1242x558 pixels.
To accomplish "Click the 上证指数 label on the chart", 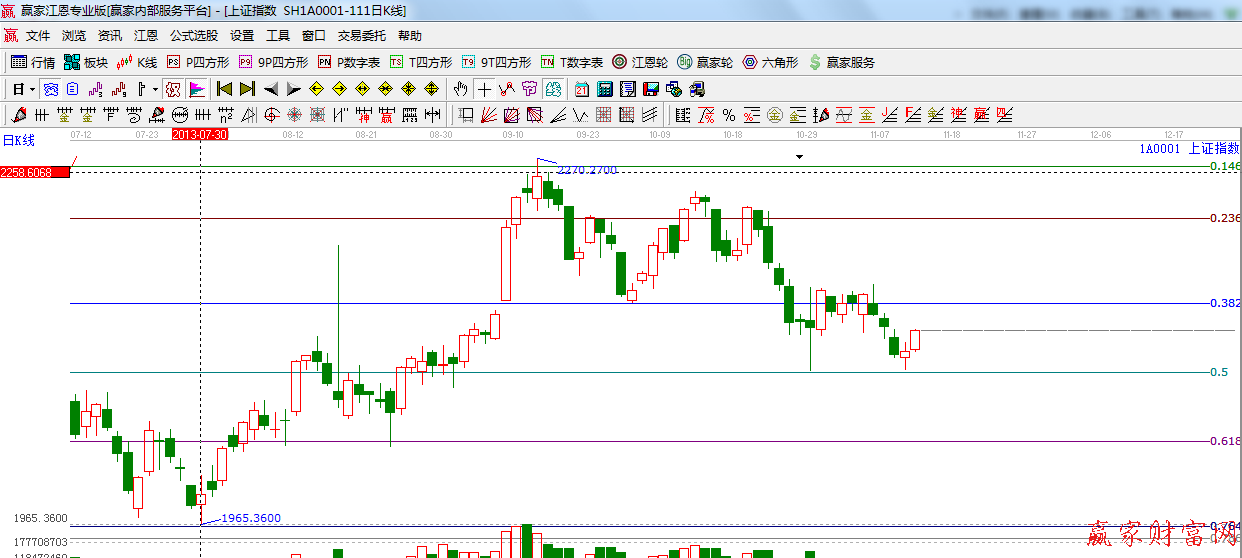I will tap(1213, 149).
